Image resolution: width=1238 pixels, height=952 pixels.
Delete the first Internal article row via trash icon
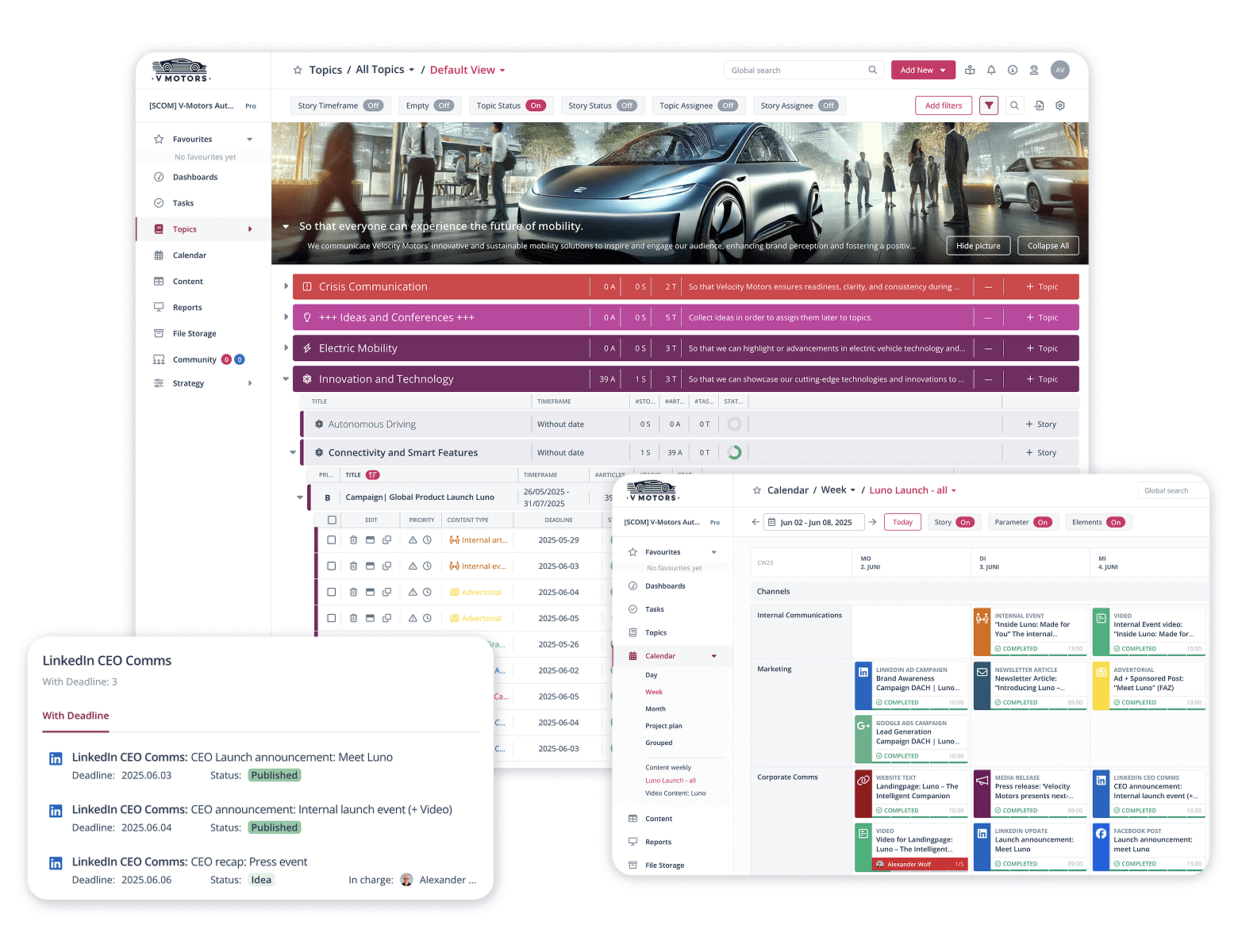click(x=352, y=539)
